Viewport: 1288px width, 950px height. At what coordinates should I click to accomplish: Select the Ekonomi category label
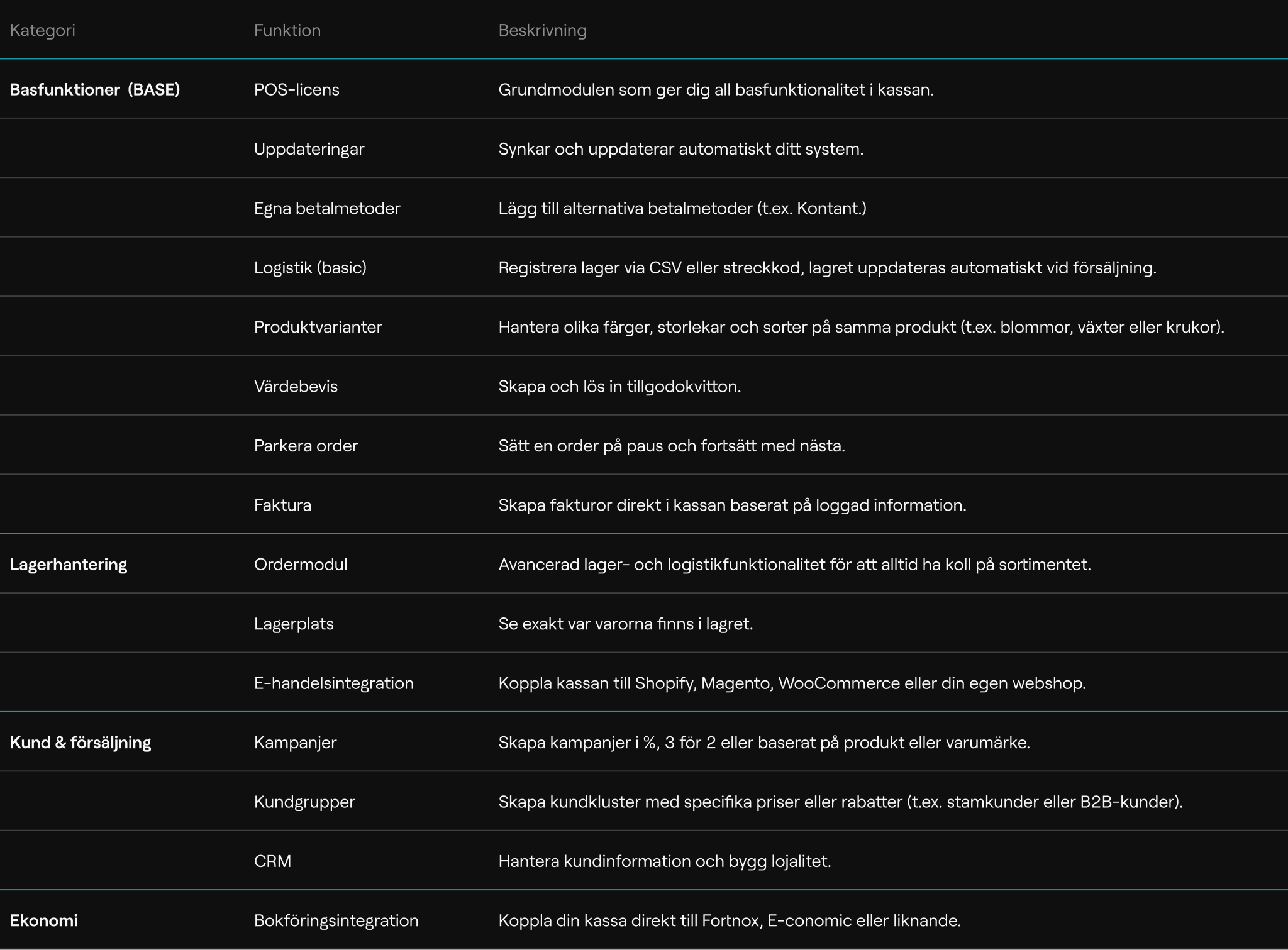click(44, 920)
